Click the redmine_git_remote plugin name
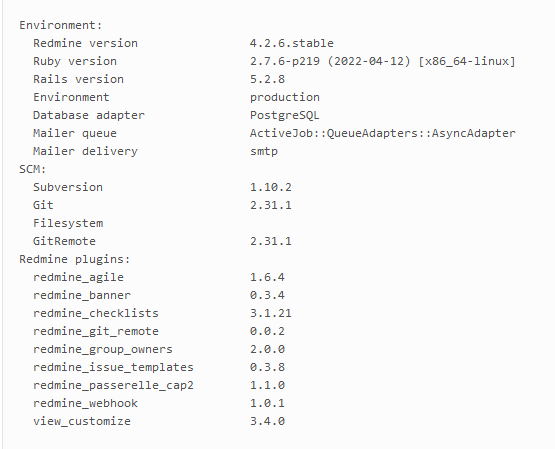555x449 pixels. pyautogui.click(x=96, y=331)
